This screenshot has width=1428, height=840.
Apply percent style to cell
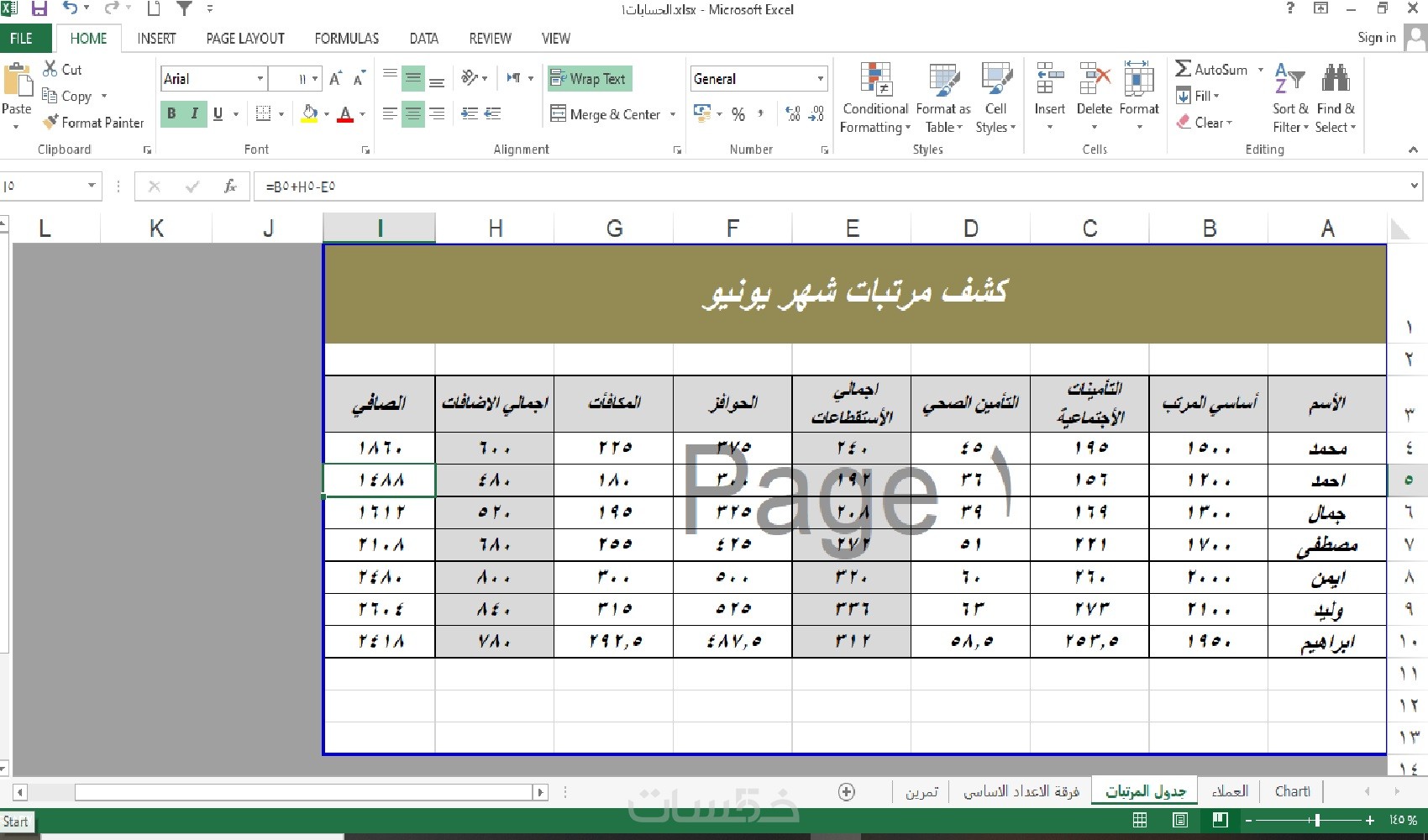coord(738,114)
